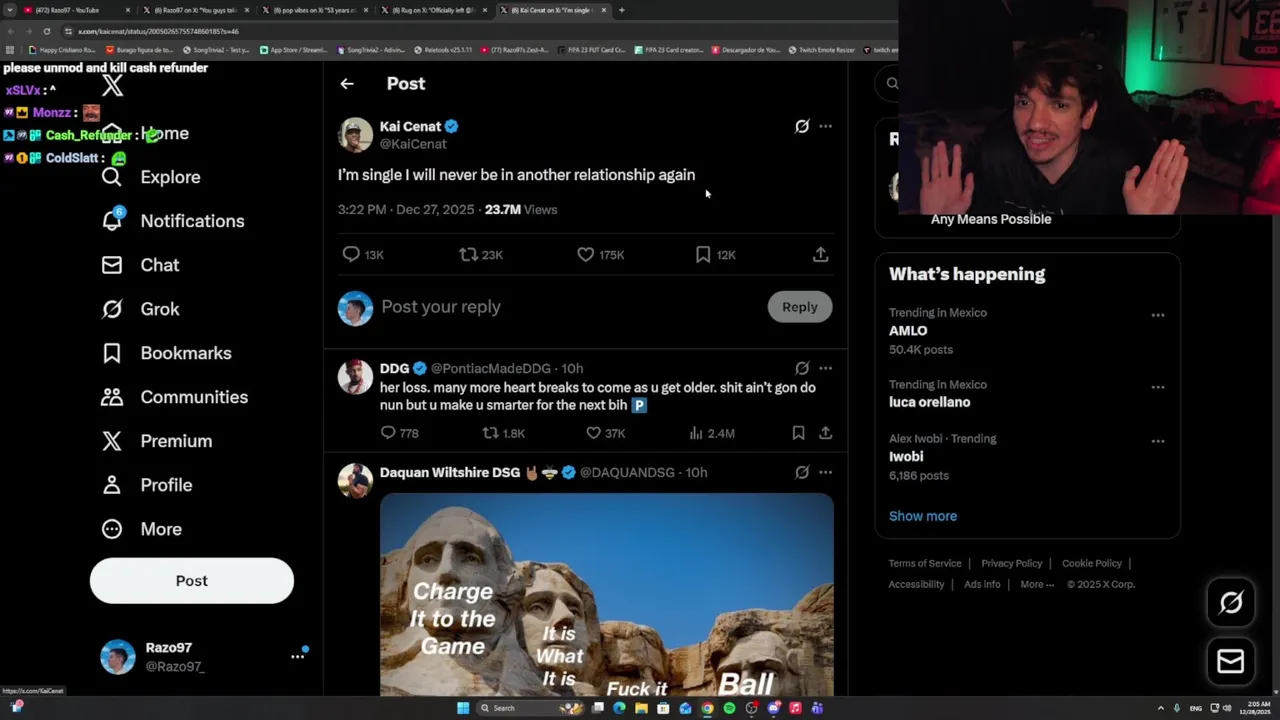Click the X logo at sidebar top

point(113,86)
